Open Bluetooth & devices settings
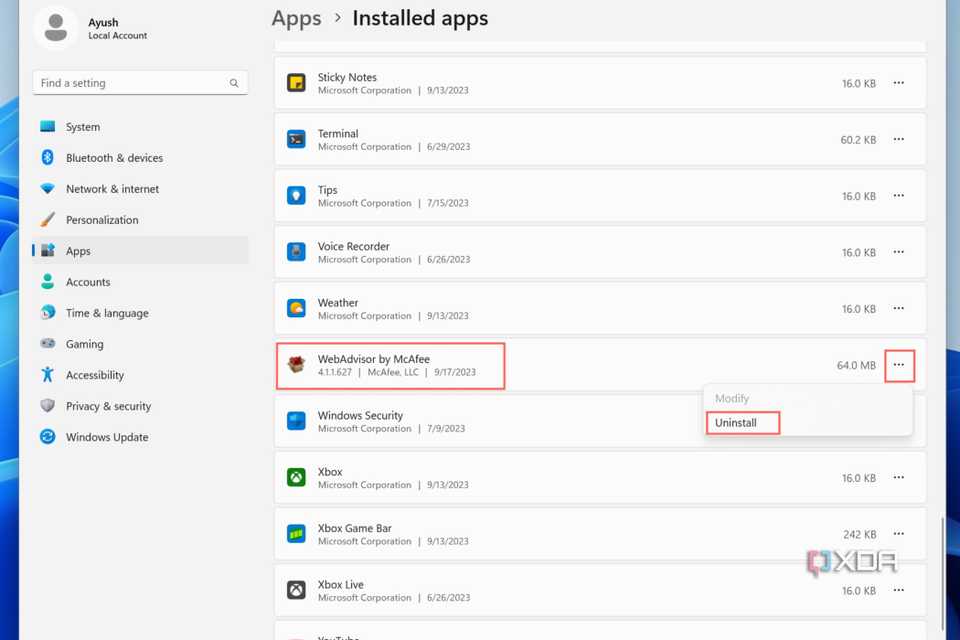Screen dimensions: 960x640 140,158
